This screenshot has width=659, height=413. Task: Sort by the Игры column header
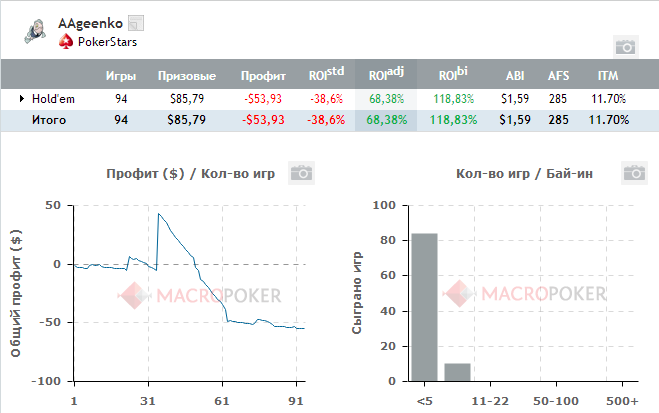point(121,75)
